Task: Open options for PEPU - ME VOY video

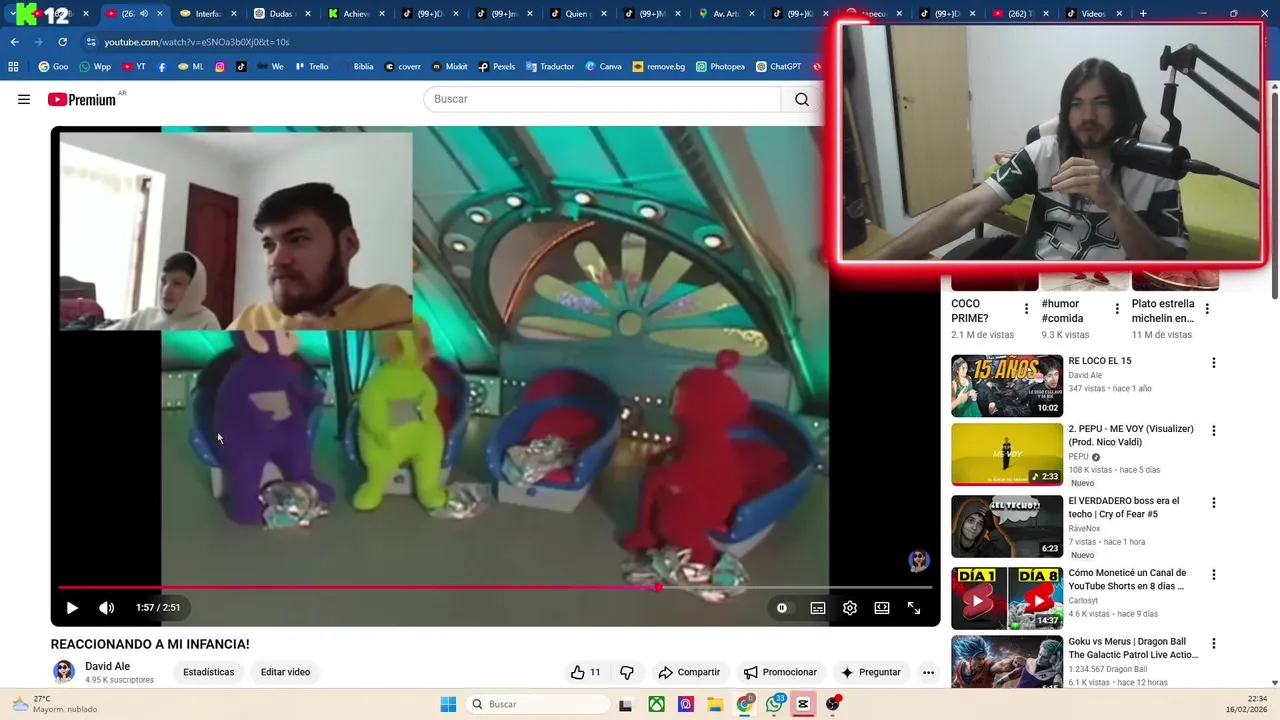Action: [x=1213, y=431]
